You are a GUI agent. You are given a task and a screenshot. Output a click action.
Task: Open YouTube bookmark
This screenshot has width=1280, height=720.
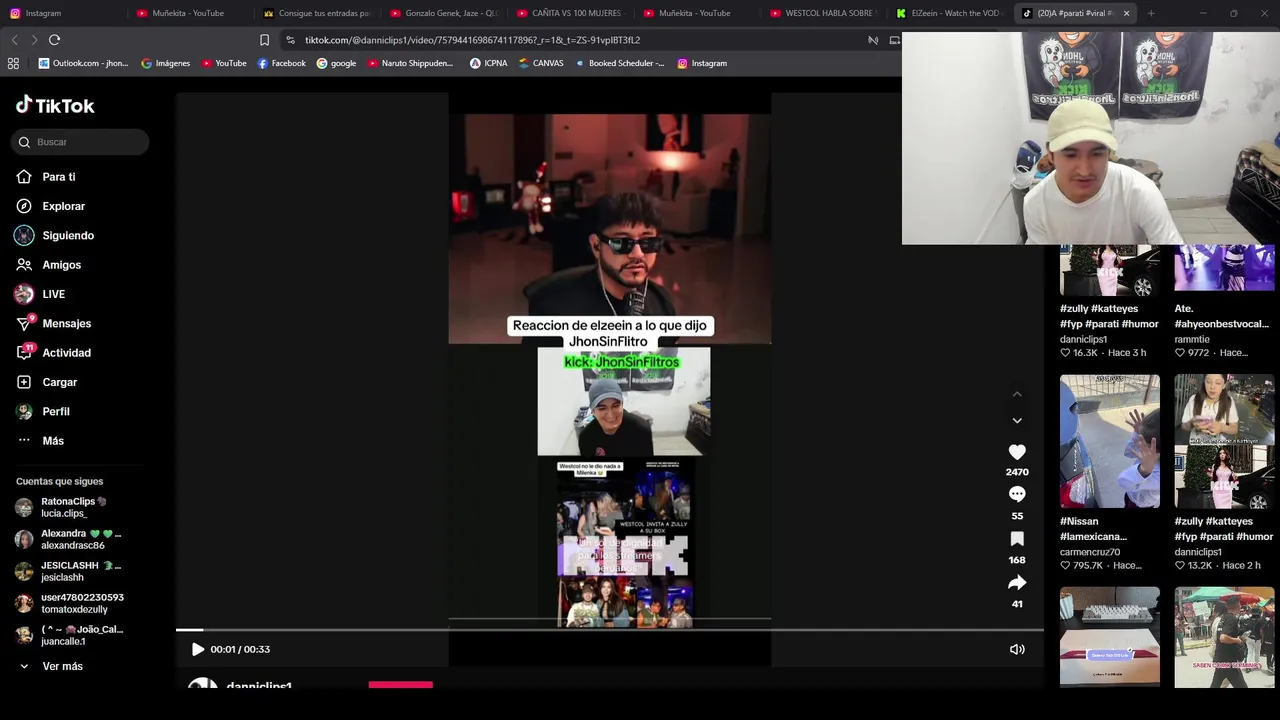pos(224,63)
